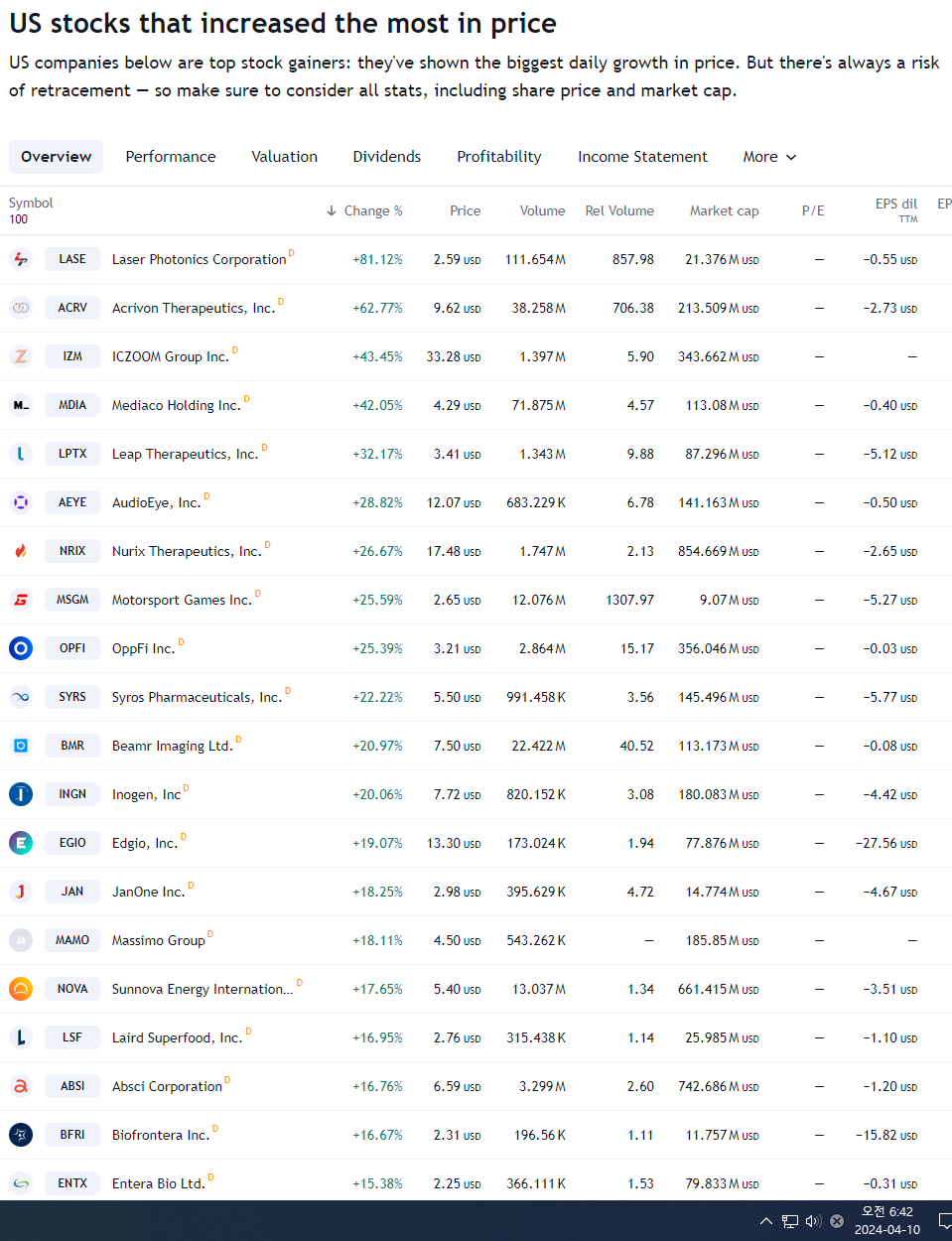Open the EGIO ticker symbol link
952x1241 pixels.
coord(72,843)
